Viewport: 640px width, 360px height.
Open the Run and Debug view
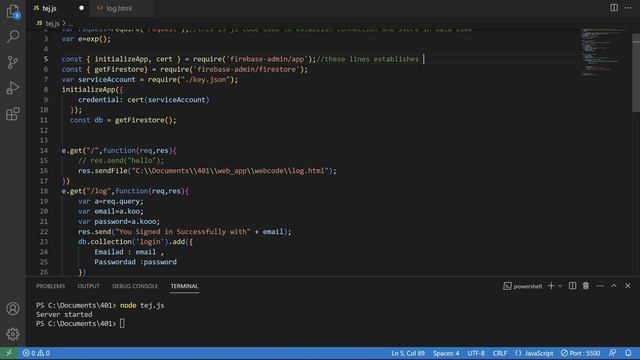click(13, 88)
